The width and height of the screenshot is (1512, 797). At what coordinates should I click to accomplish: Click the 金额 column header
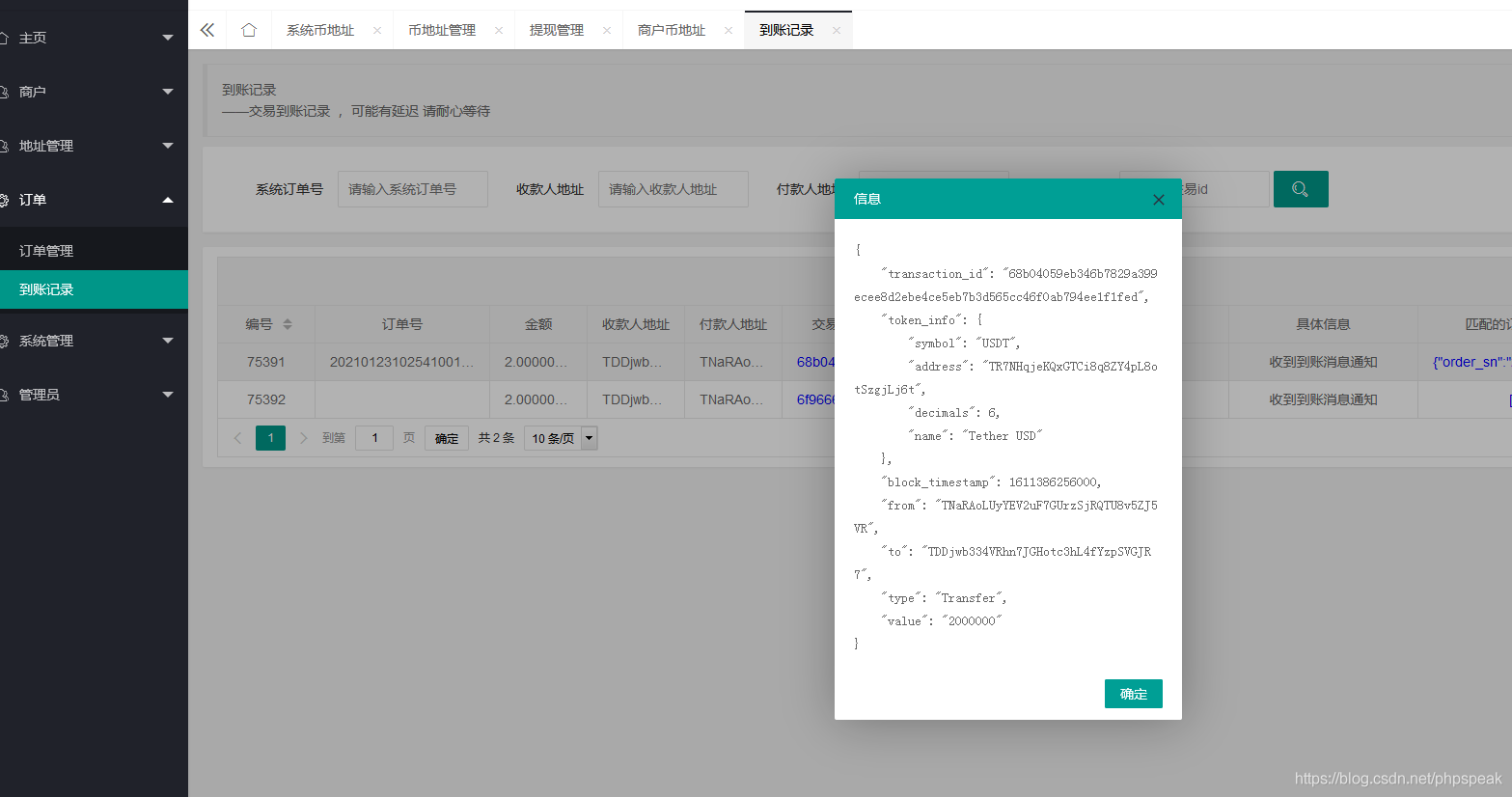(x=538, y=324)
